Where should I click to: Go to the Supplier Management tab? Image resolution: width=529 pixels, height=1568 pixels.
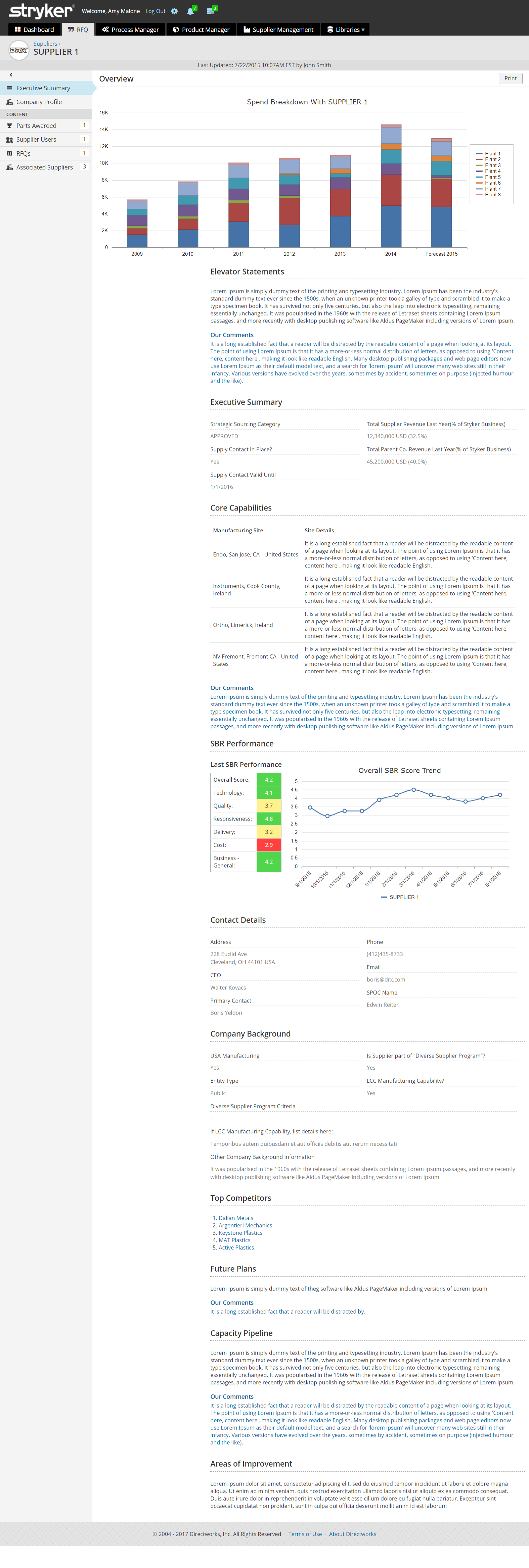coord(278,30)
